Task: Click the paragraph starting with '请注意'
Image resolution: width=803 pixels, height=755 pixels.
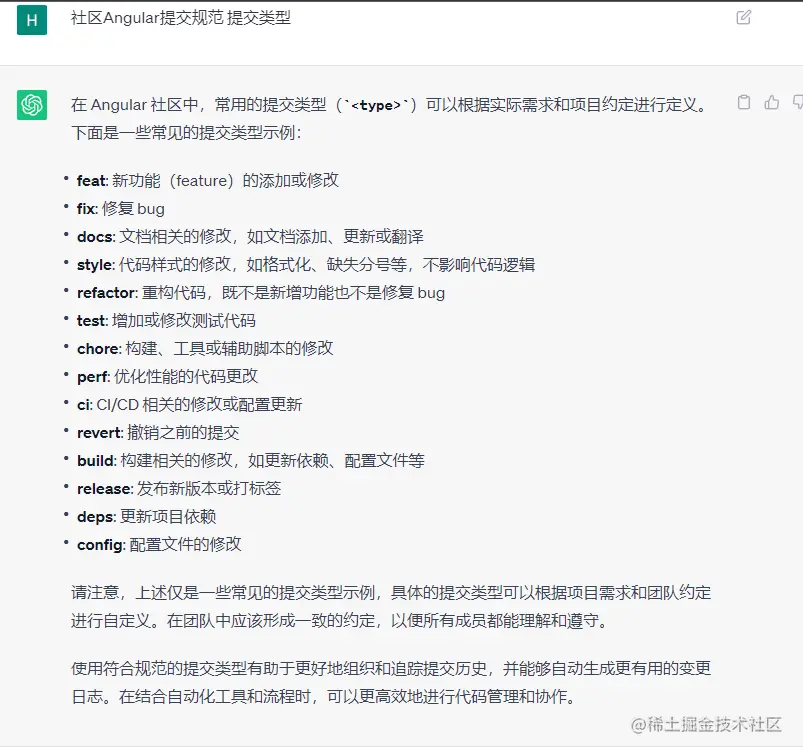Action: click(391, 607)
